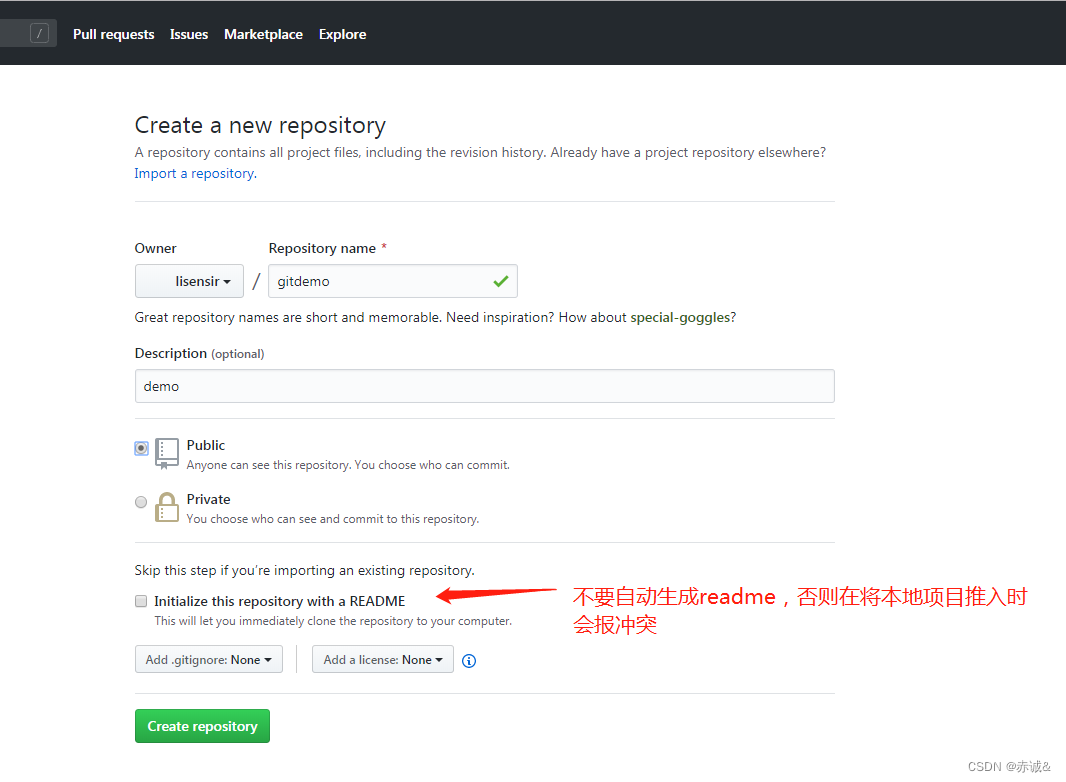The width and height of the screenshot is (1066, 782).
Task: Follow the Import a repository link
Action: (195, 173)
